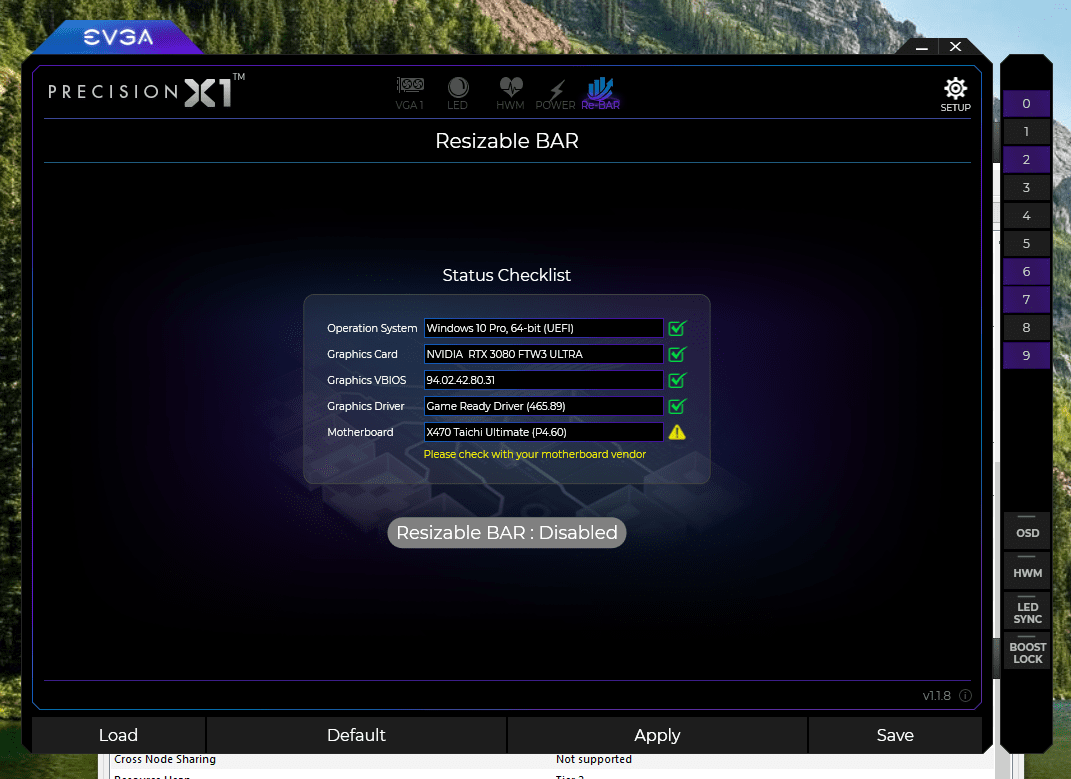
Task: Click the Graphics Driver green checkmark
Action: pos(677,406)
